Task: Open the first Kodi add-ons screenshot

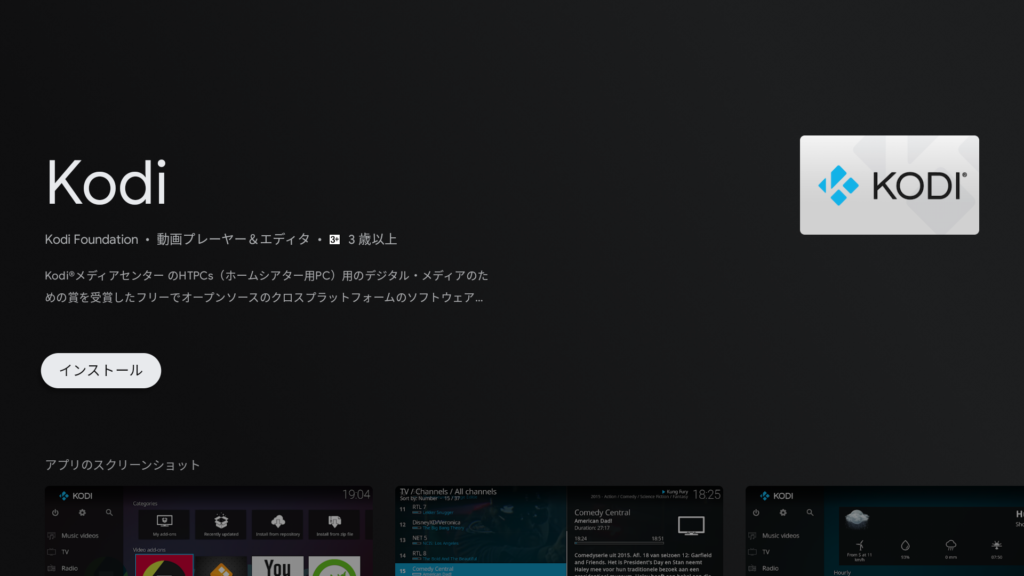Action: [209, 531]
